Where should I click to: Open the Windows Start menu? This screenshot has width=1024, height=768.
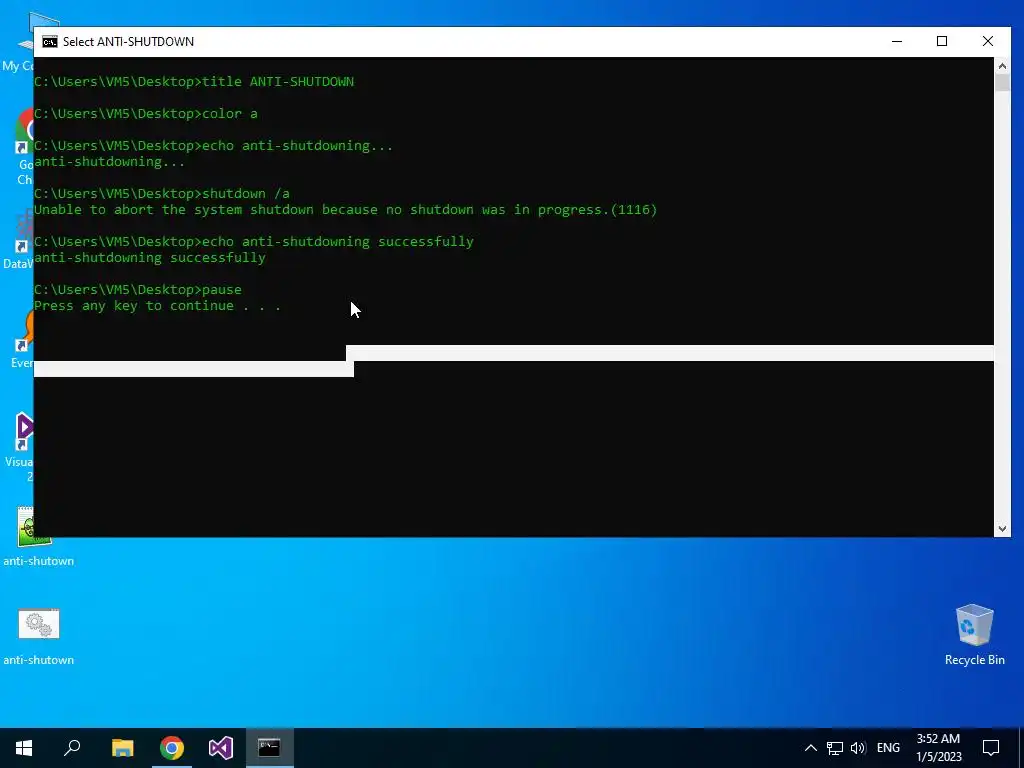click(24, 748)
